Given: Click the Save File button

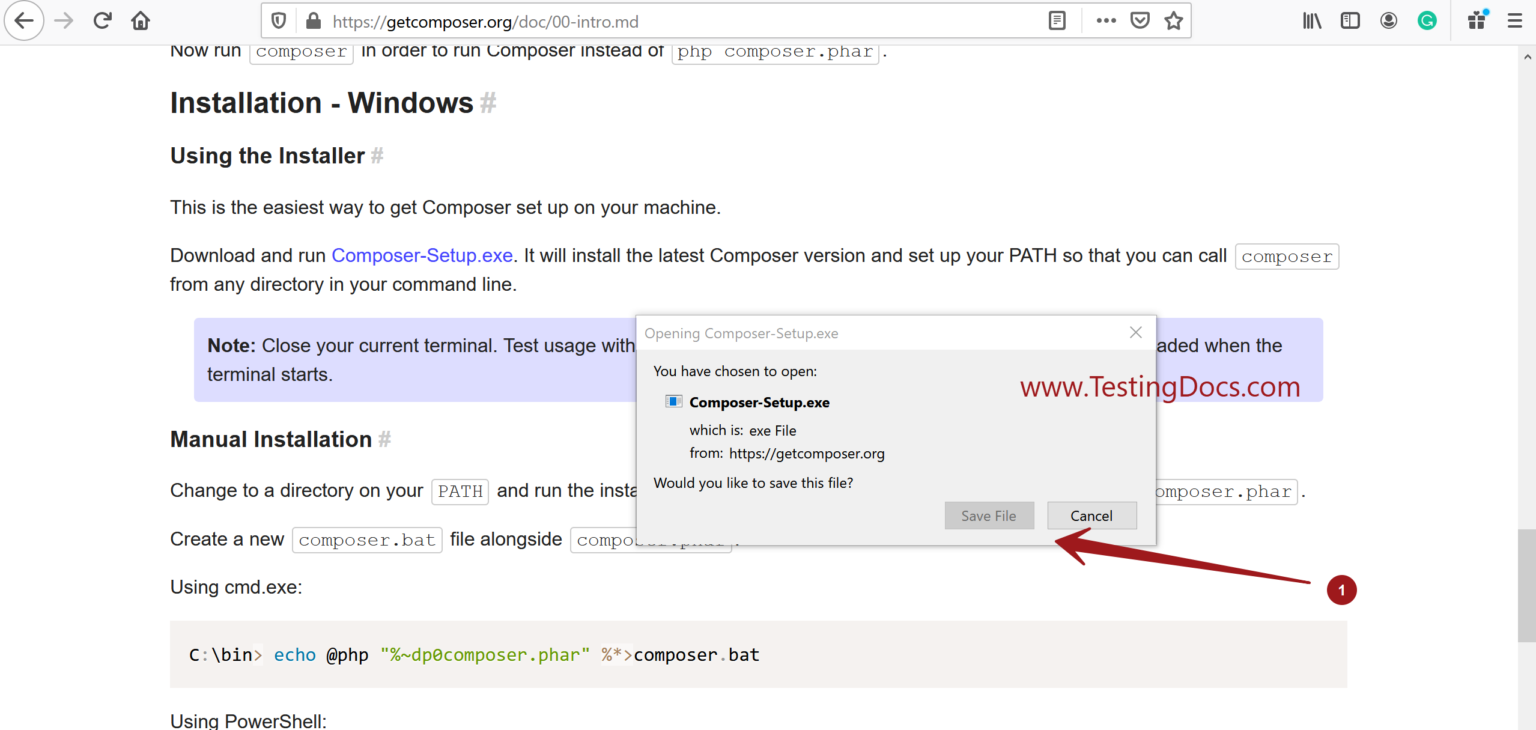Looking at the screenshot, I should click(989, 515).
